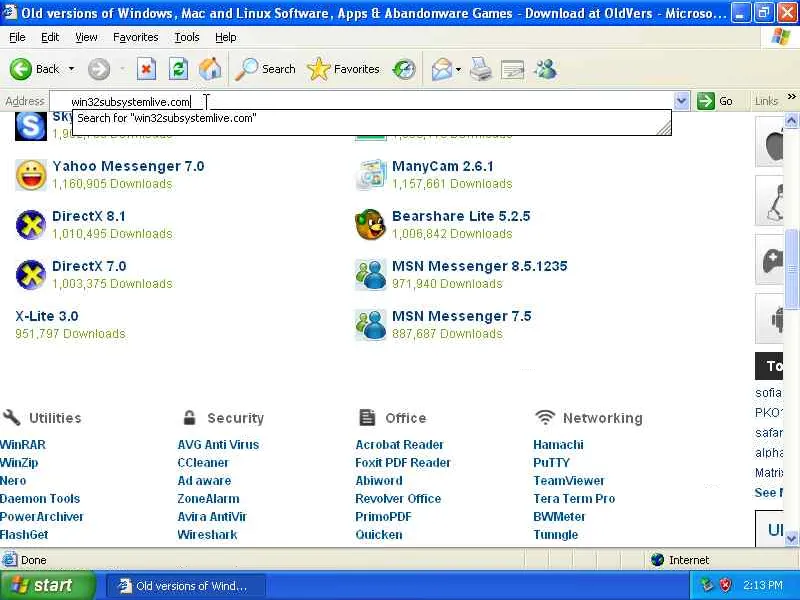Click the ManyCam 2.6.1 icon

[x=371, y=174]
